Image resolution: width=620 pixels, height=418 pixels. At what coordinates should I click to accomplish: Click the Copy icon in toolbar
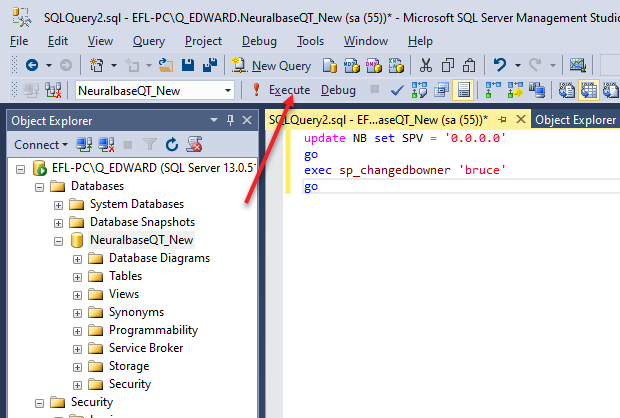[448, 65]
